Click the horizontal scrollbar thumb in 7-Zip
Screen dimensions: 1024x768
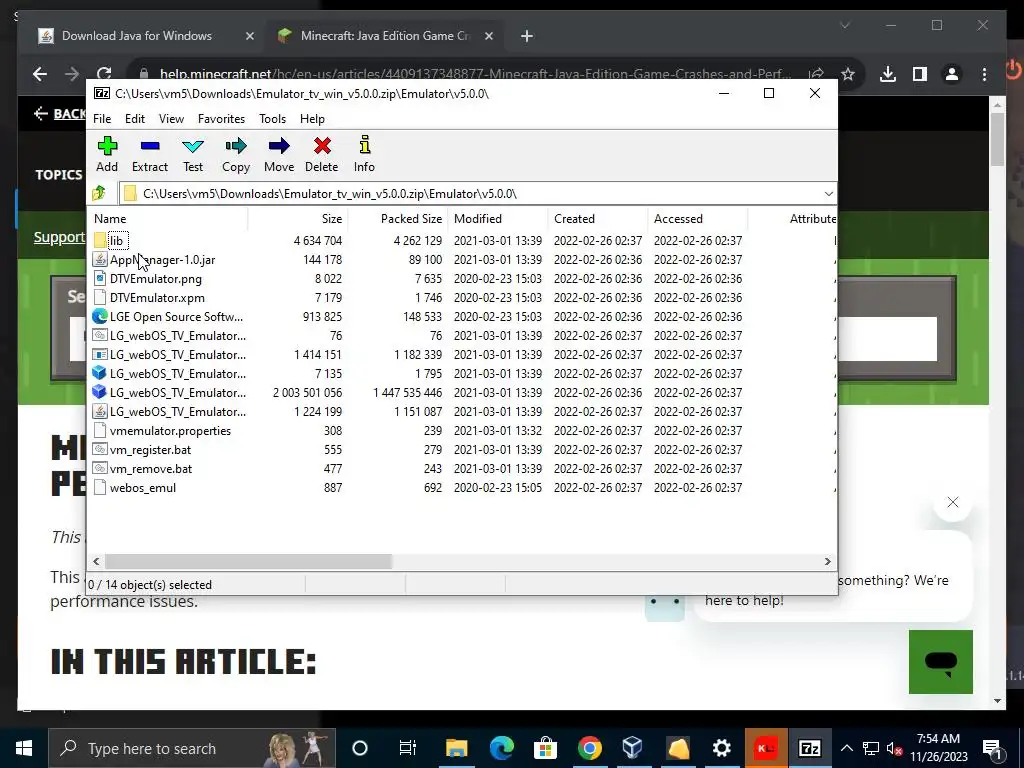point(248,562)
